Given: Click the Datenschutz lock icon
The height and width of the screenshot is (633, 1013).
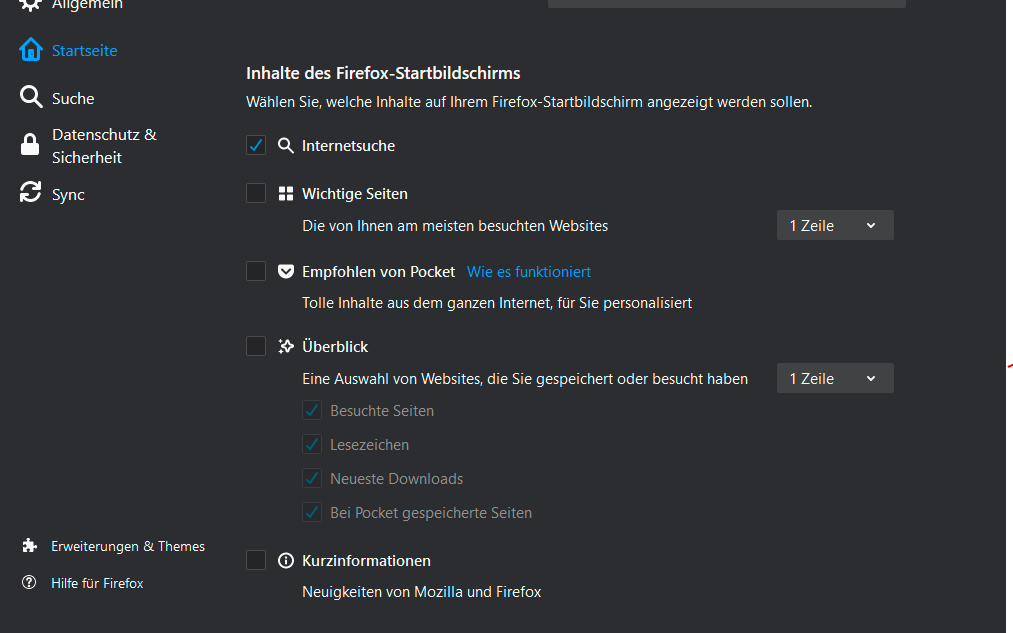Looking at the screenshot, I should 31,146.
